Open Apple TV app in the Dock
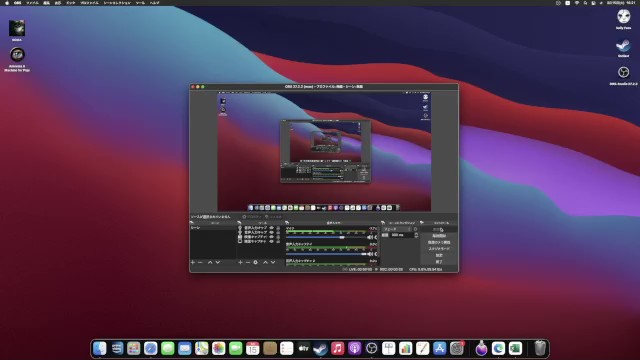Viewport: 640px width, 360px height. tap(303, 349)
